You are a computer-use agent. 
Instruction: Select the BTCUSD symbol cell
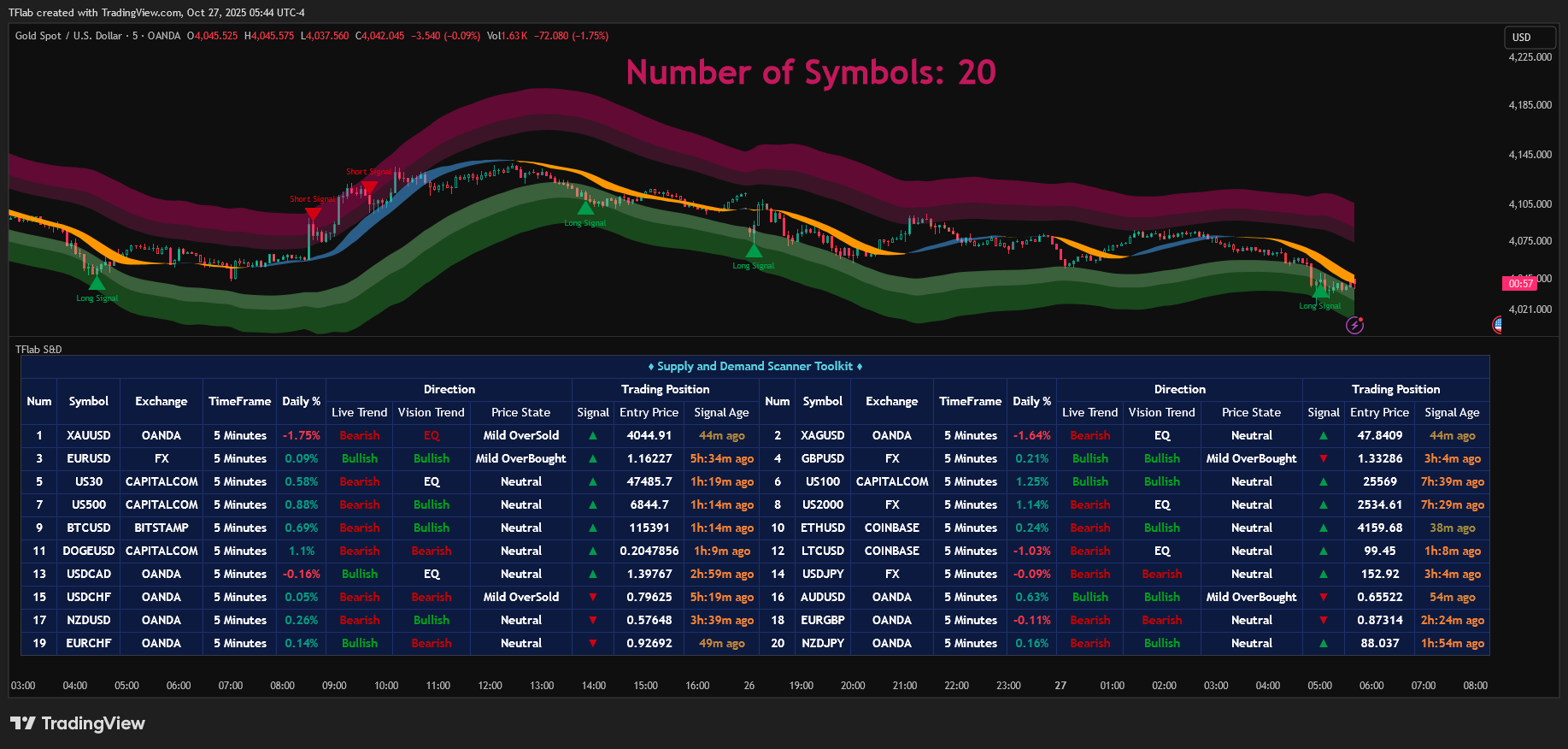tap(89, 528)
